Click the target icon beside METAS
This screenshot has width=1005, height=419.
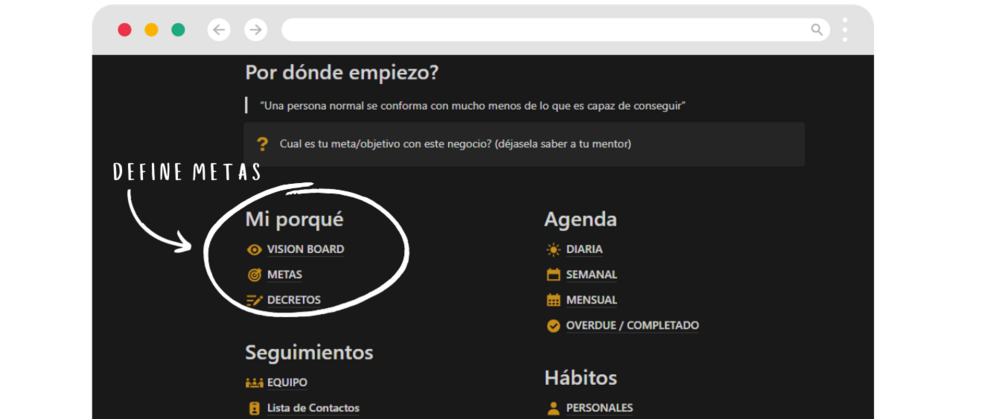[254, 275]
